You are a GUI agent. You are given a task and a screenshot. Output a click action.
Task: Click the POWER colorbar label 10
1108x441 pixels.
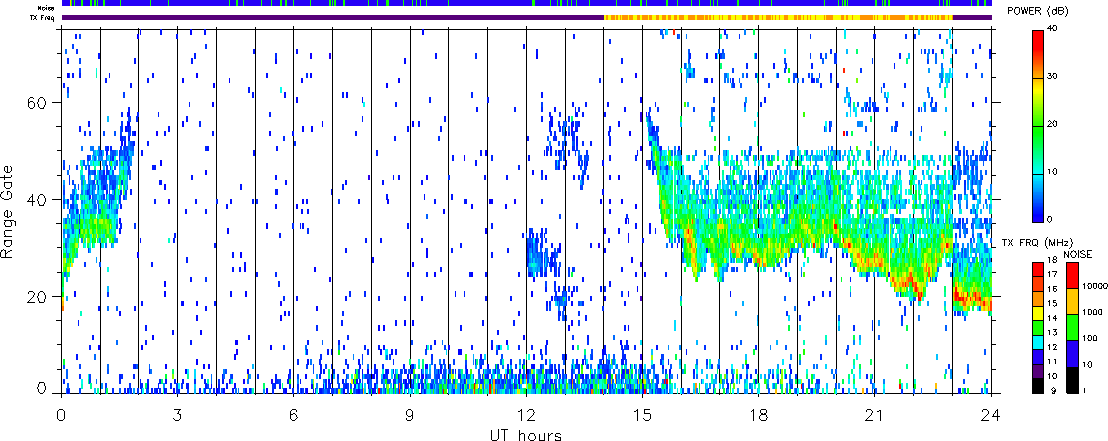coord(1053,172)
